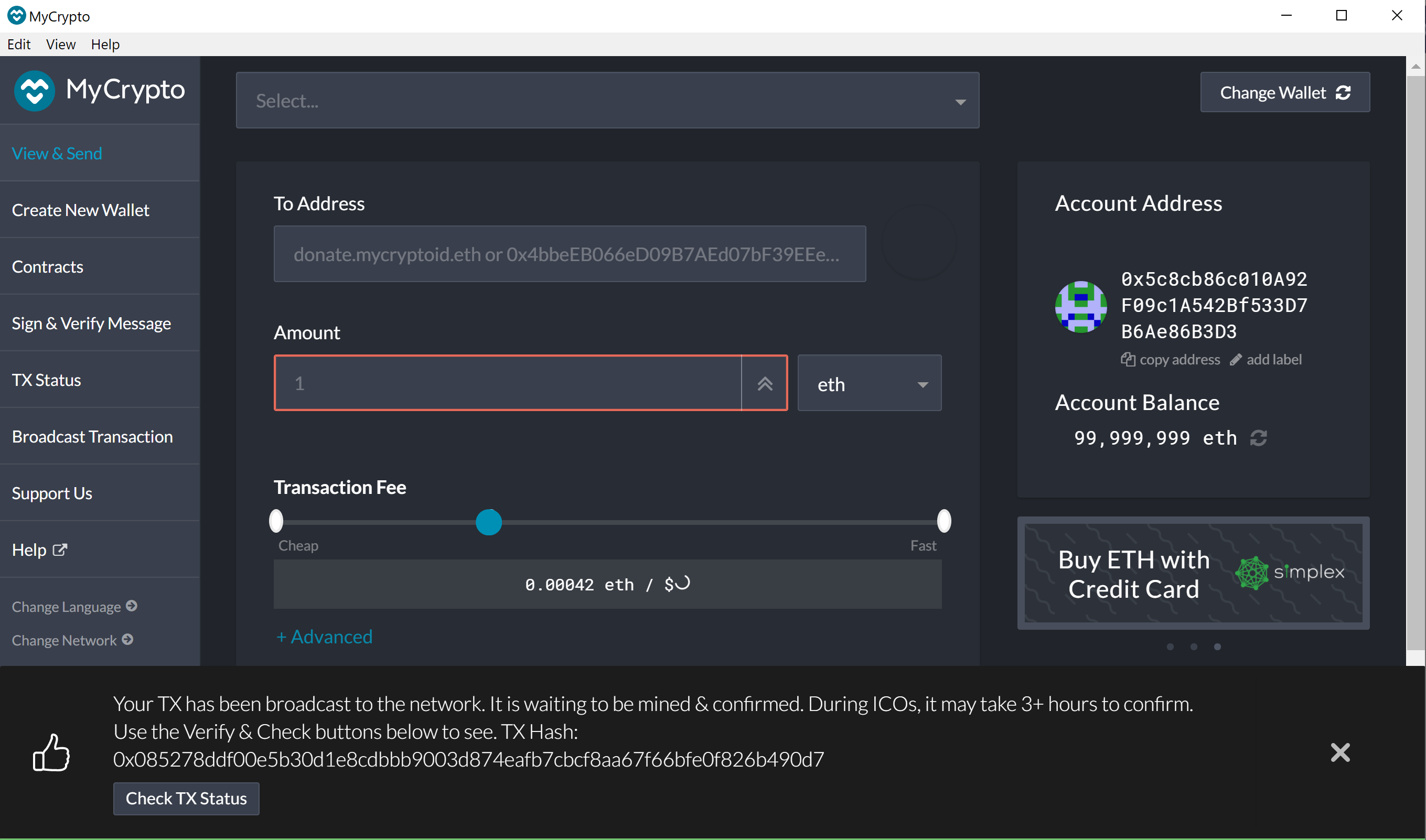This screenshot has height=840, width=1426.
Task: Click the refresh icon on Change Wallet button
Action: (x=1343, y=92)
